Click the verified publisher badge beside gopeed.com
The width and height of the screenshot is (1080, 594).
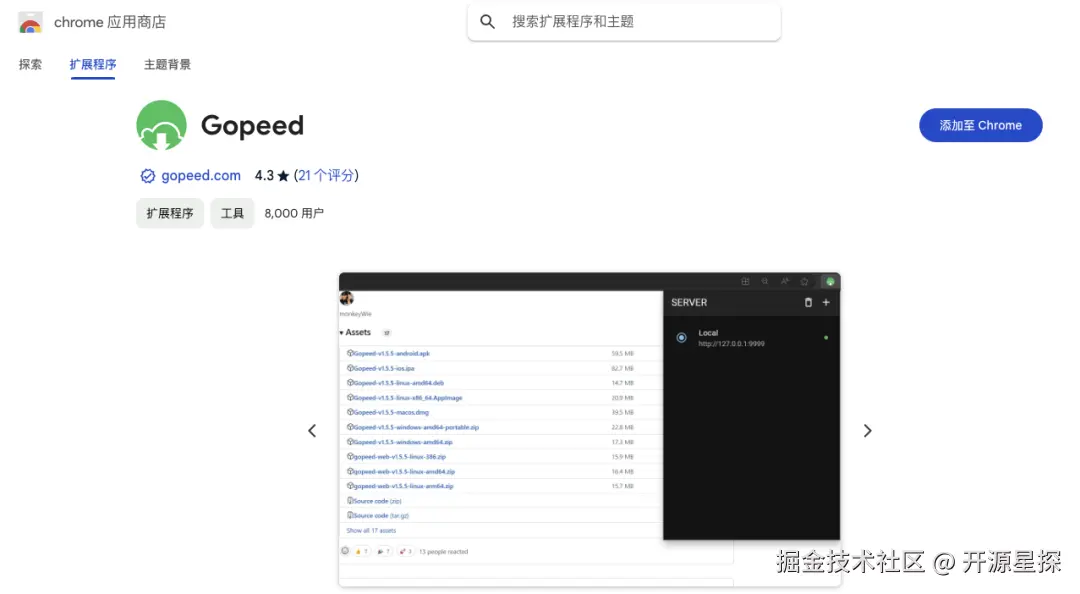pos(146,175)
